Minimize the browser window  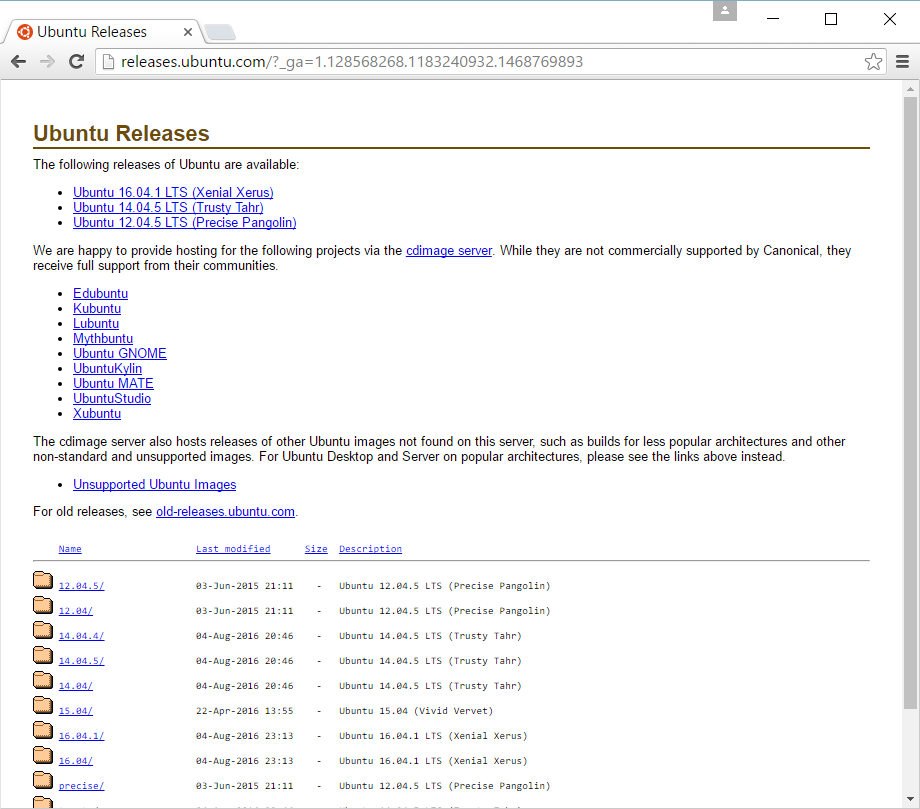click(773, 19)
